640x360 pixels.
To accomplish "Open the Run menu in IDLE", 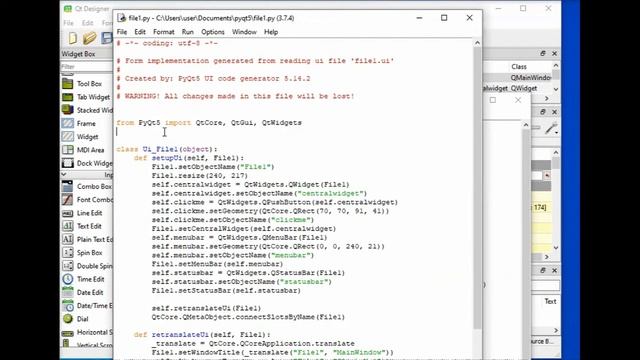I will [188, 32].
